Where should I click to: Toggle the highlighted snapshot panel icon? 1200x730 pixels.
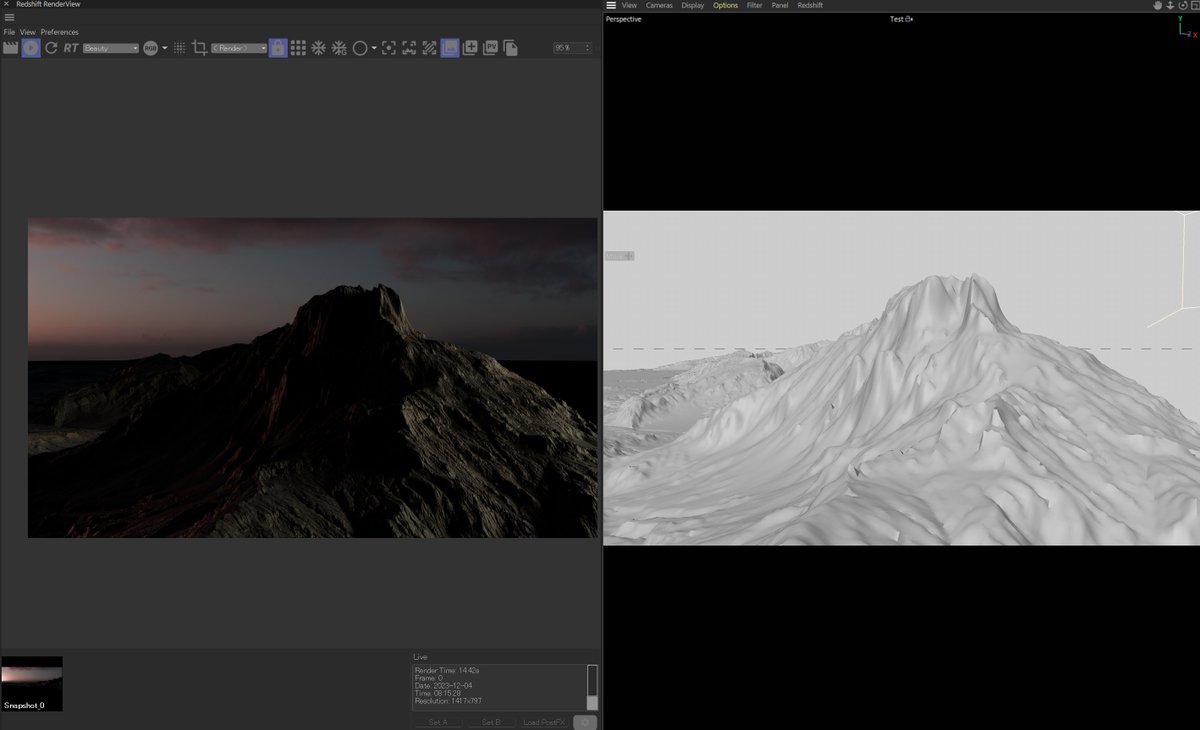tap(450, 47)
